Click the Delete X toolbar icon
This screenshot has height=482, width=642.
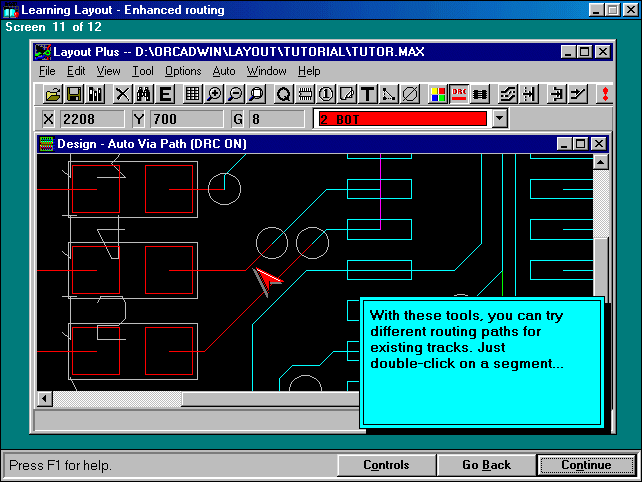pos(122,94)
